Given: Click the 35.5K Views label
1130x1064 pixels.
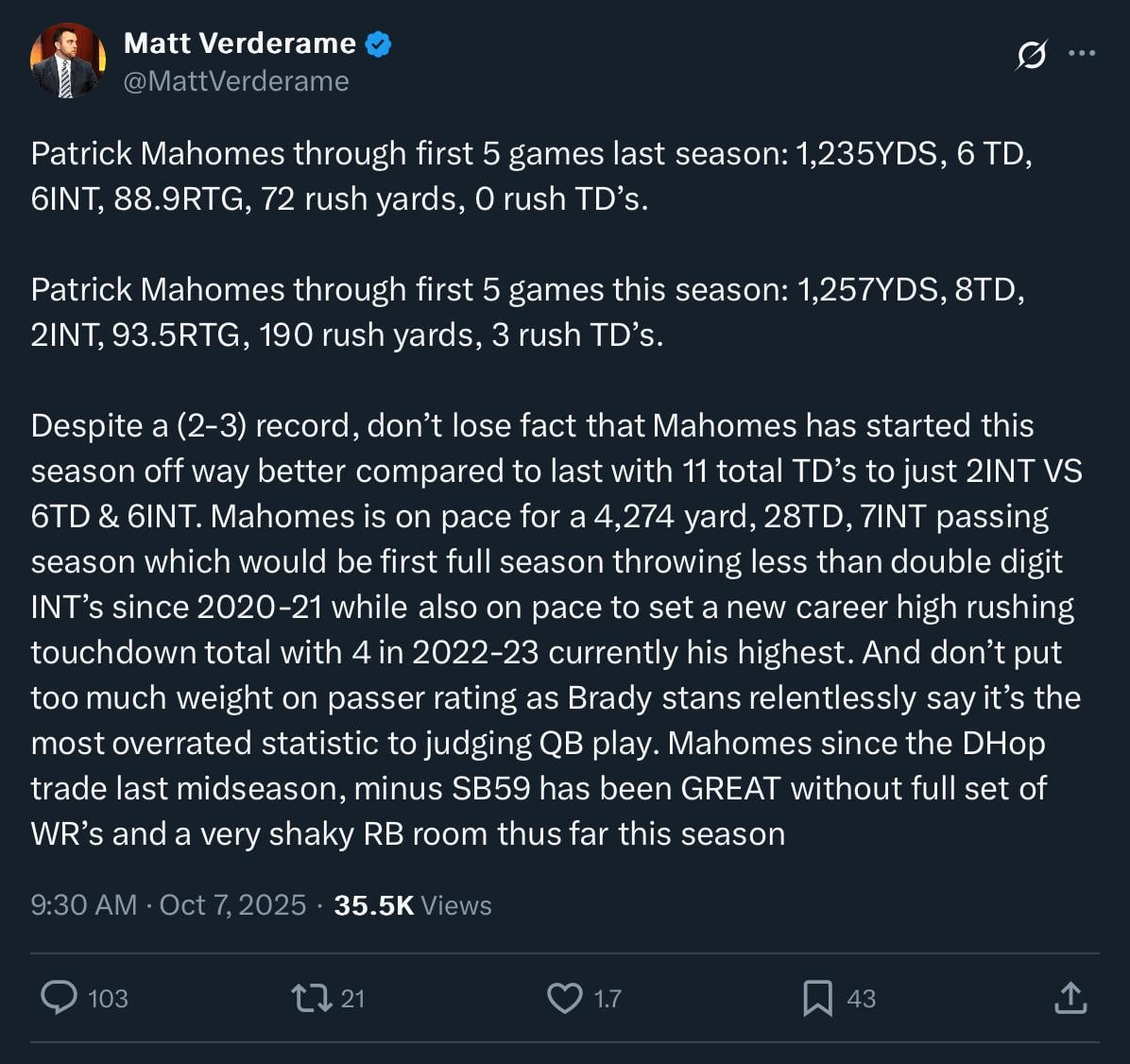Looking at the screenshot, I should coord(413,905).
